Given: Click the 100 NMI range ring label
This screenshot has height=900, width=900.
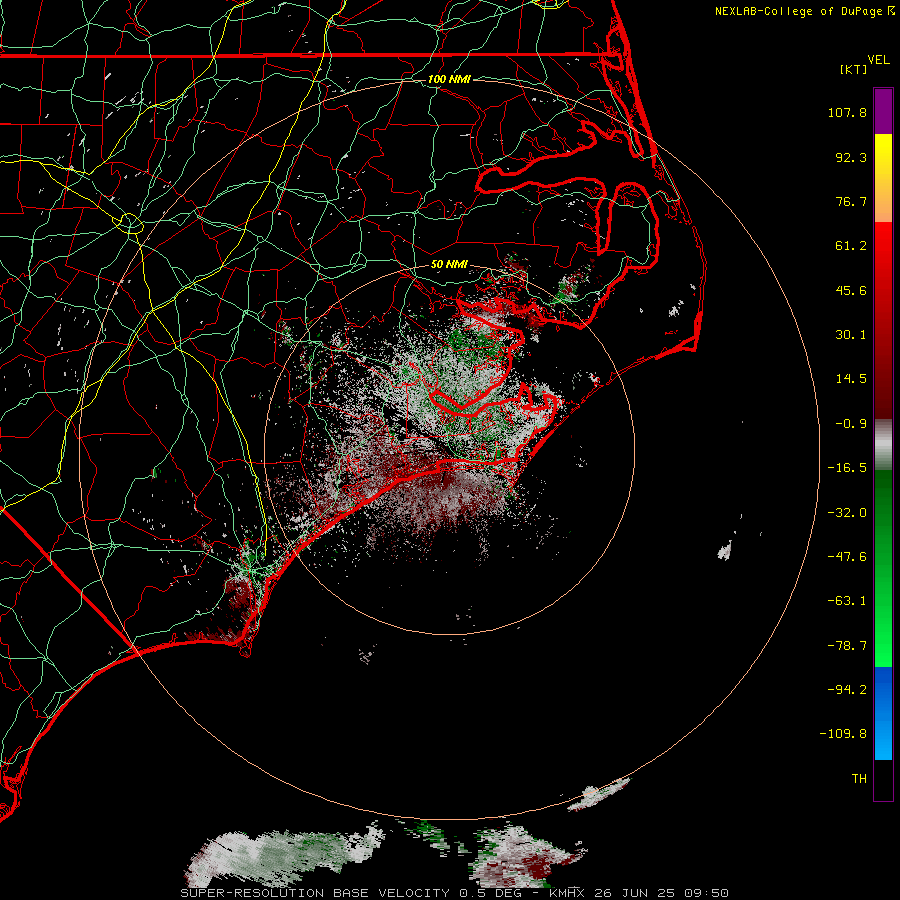Looking at the screenshot, I should click(x=449, y=79).
